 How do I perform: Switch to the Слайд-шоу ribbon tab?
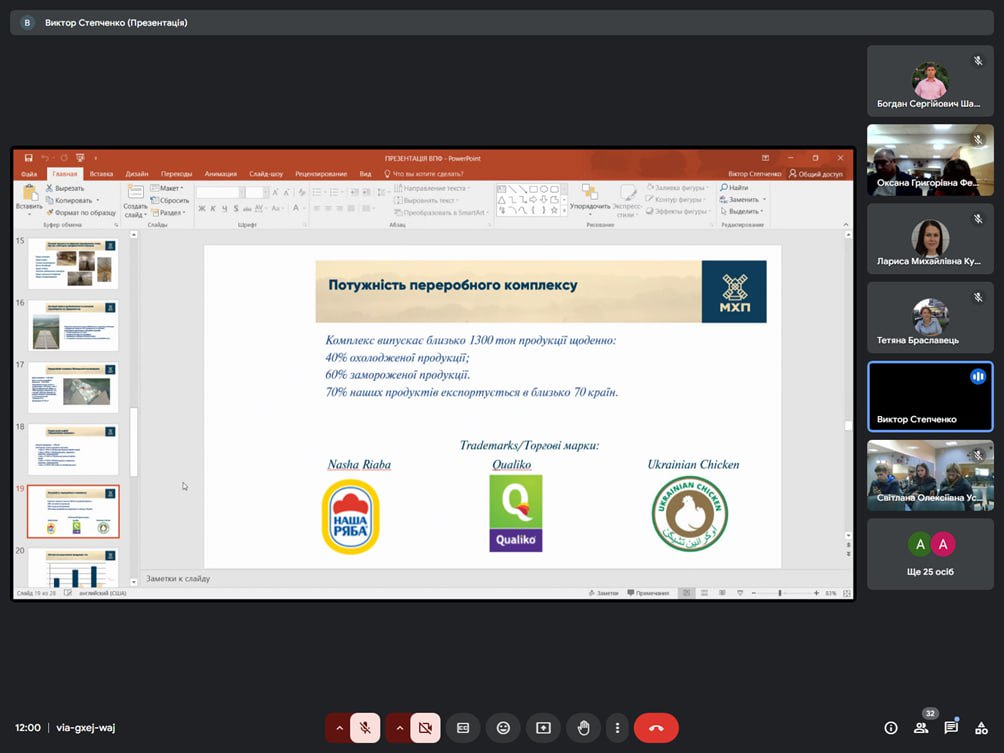(266, 174)
